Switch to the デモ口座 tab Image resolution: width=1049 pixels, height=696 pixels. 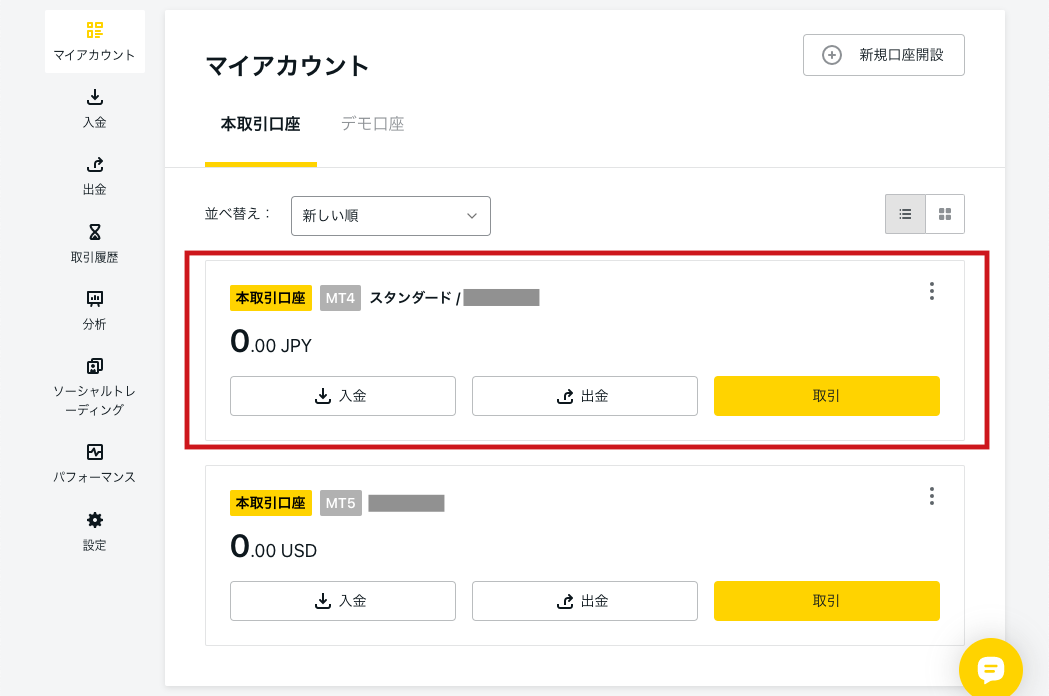373,124
